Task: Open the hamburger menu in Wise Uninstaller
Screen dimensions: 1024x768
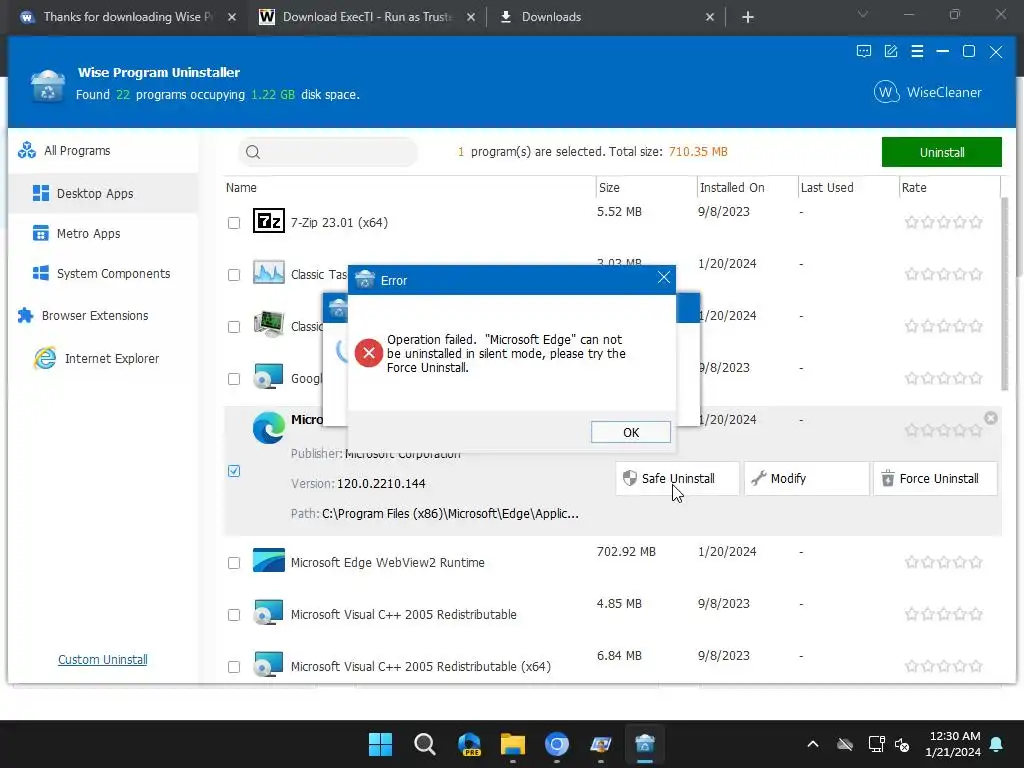Action: point(917,52)
